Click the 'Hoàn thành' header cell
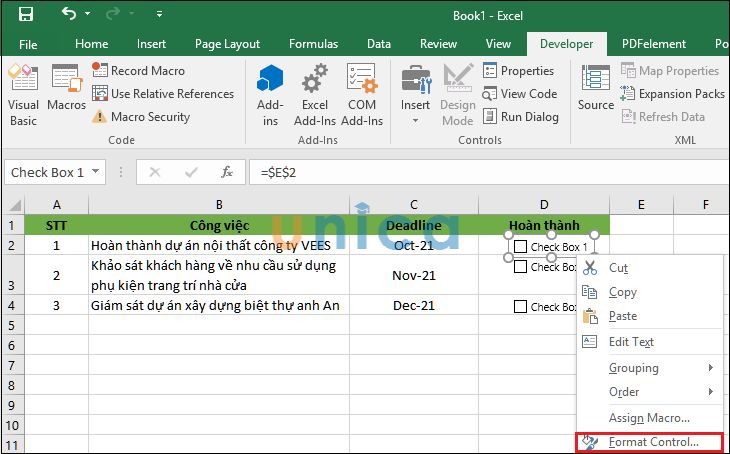The width and height of the screenshot is (730, 454). 544,225
